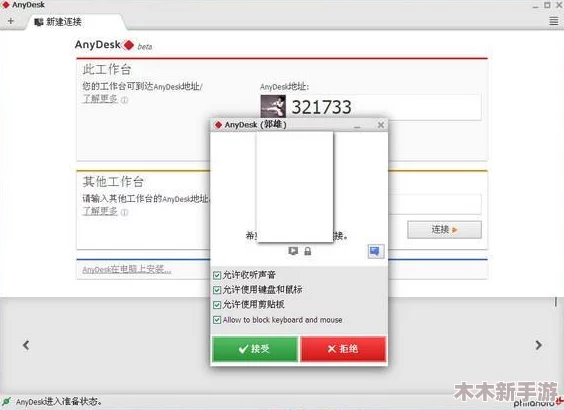Accept the request with 接受 button
This screenshot has height=410, width=564.
pyautogui.click(x=255, y=348)
